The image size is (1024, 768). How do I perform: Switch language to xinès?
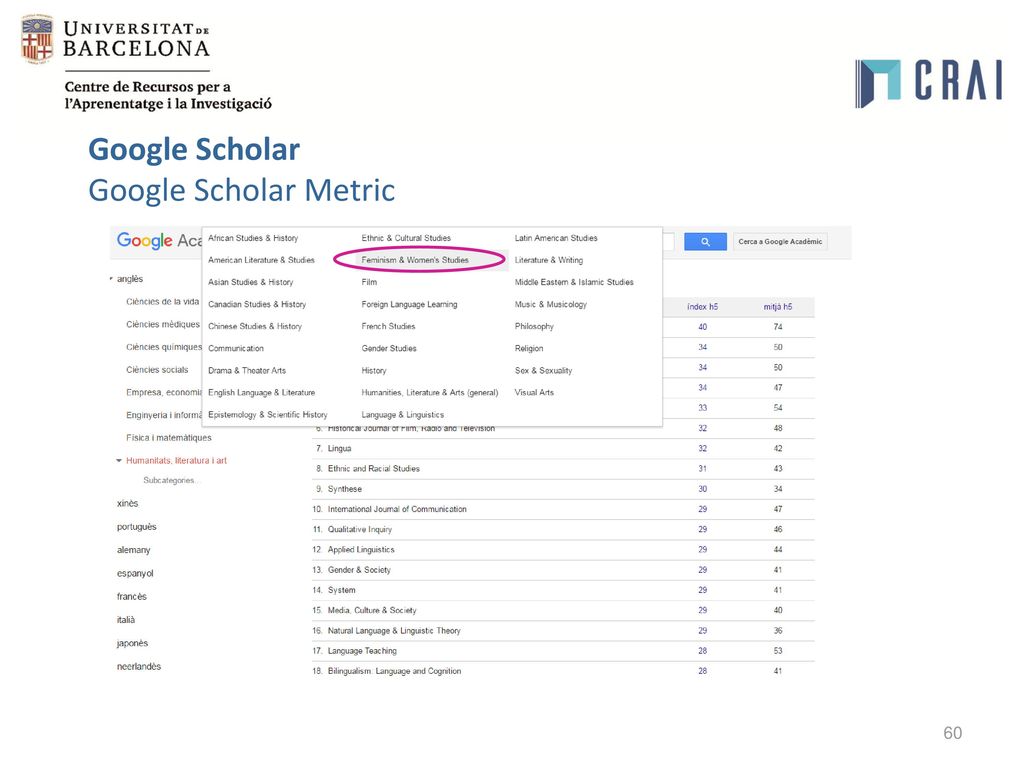[127, 504]
